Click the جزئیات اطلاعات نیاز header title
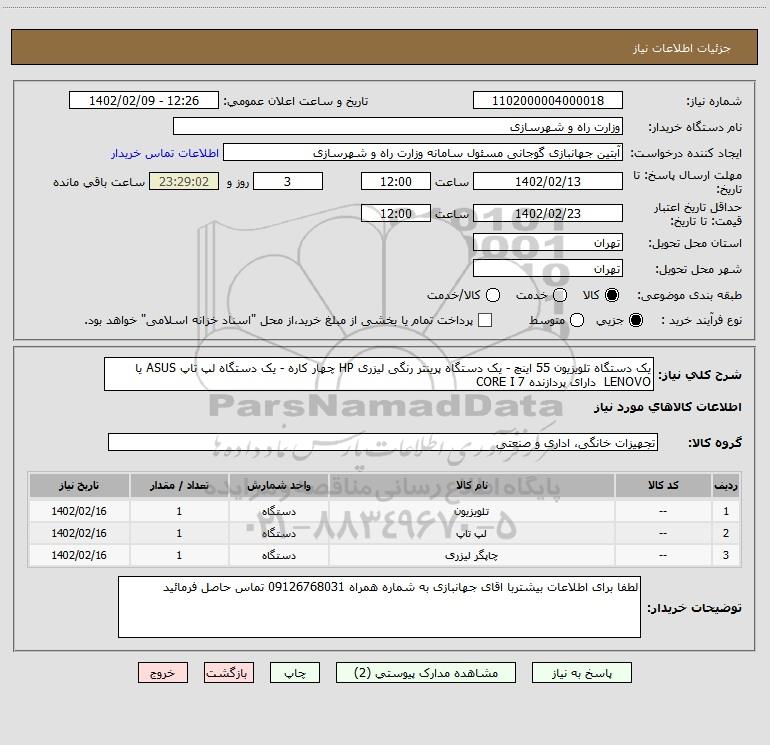The width and height of the screenshot is (770, 745). 682,48
